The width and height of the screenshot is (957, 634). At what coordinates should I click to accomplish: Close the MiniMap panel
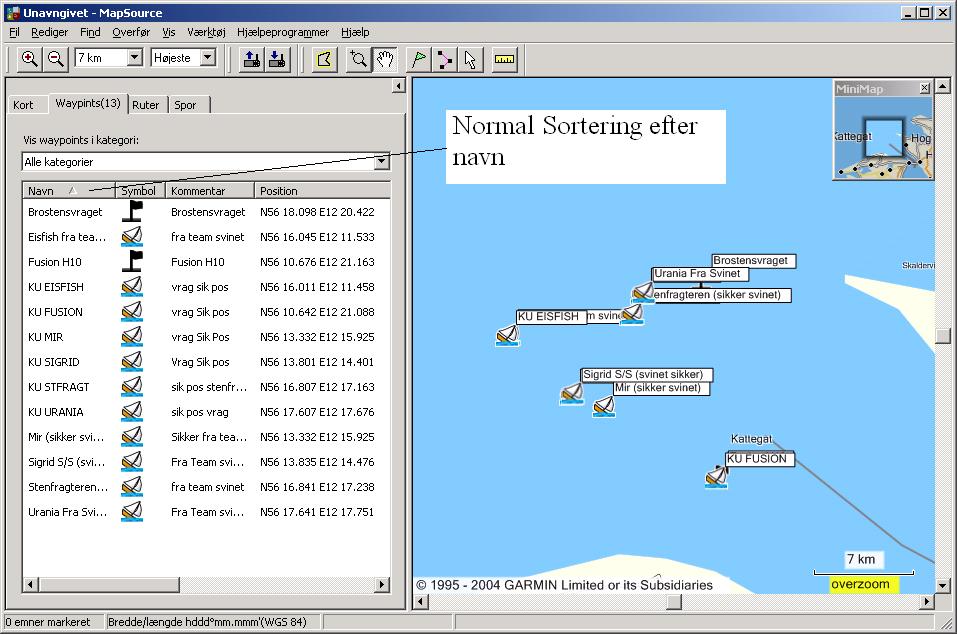pyautogui.click(x=924, y=88)
